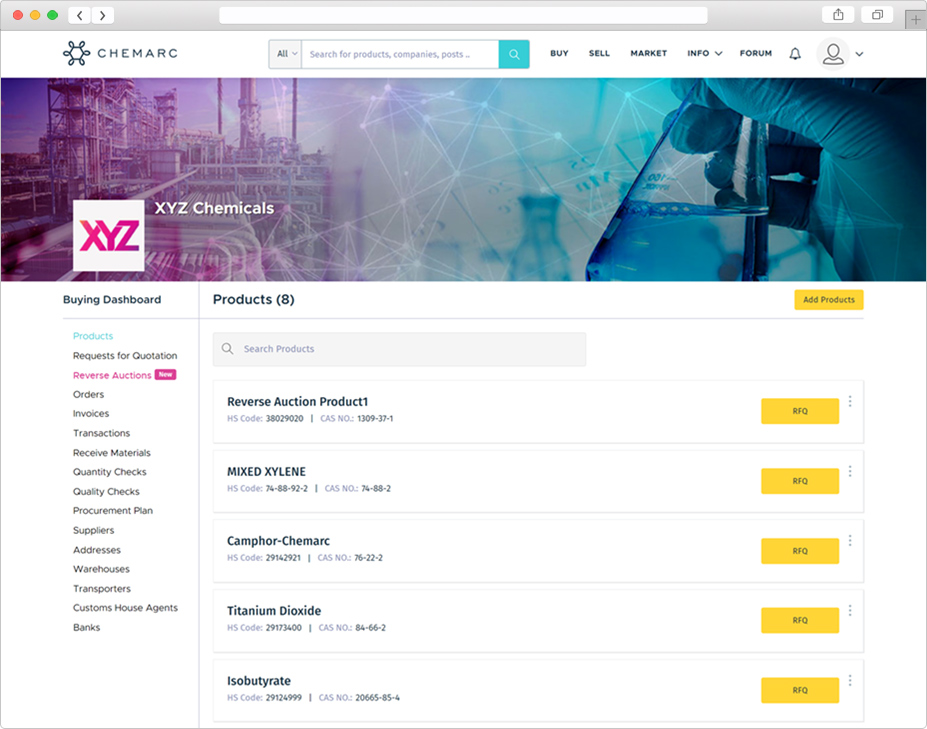This screenshot has width=927, height=729.
Task: Open Reverse Auctions in sidebar
Action: point(112,375)
